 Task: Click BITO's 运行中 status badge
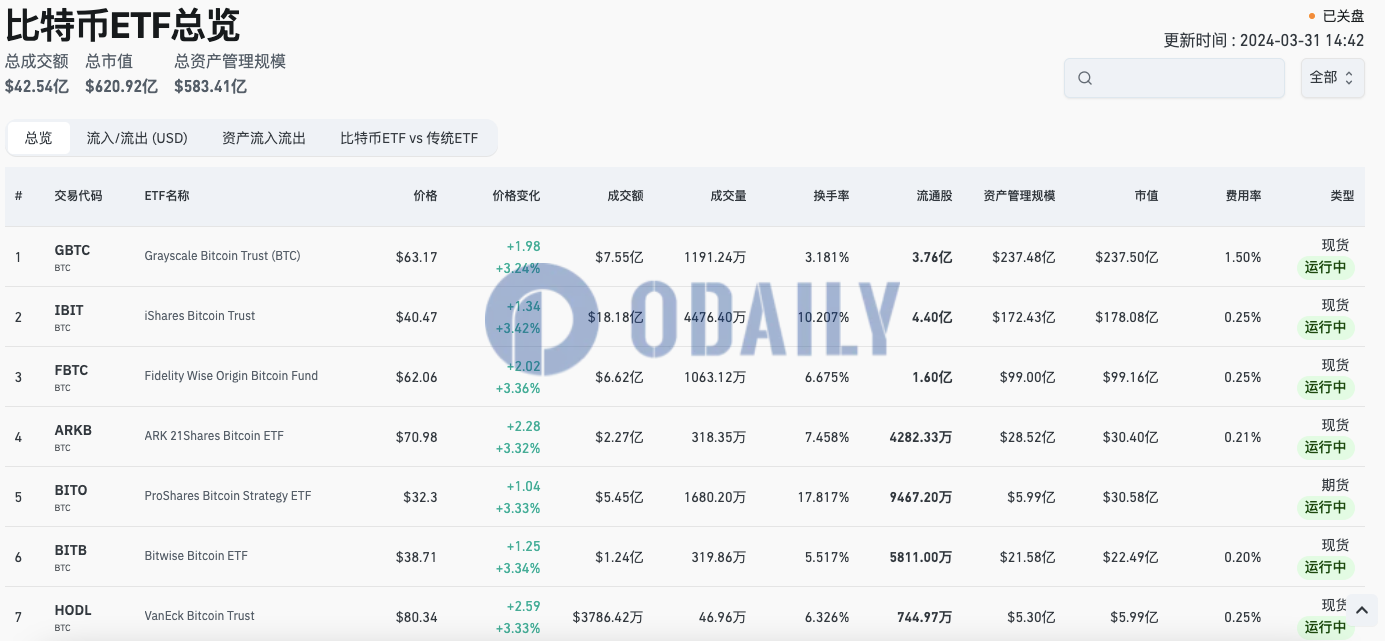(1325, 507)
